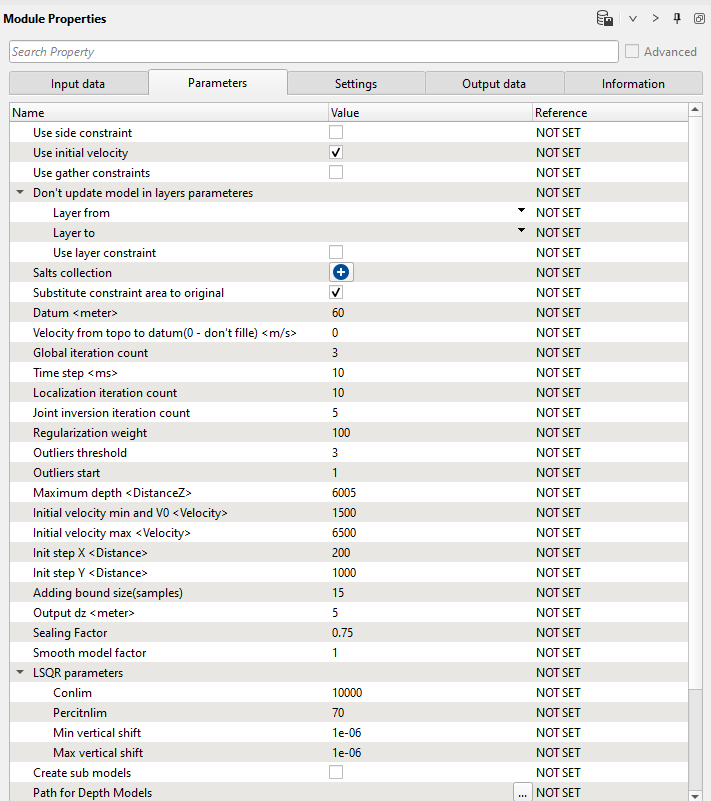Check the Create sub models box
711x801 pixels.
(337, 772)
